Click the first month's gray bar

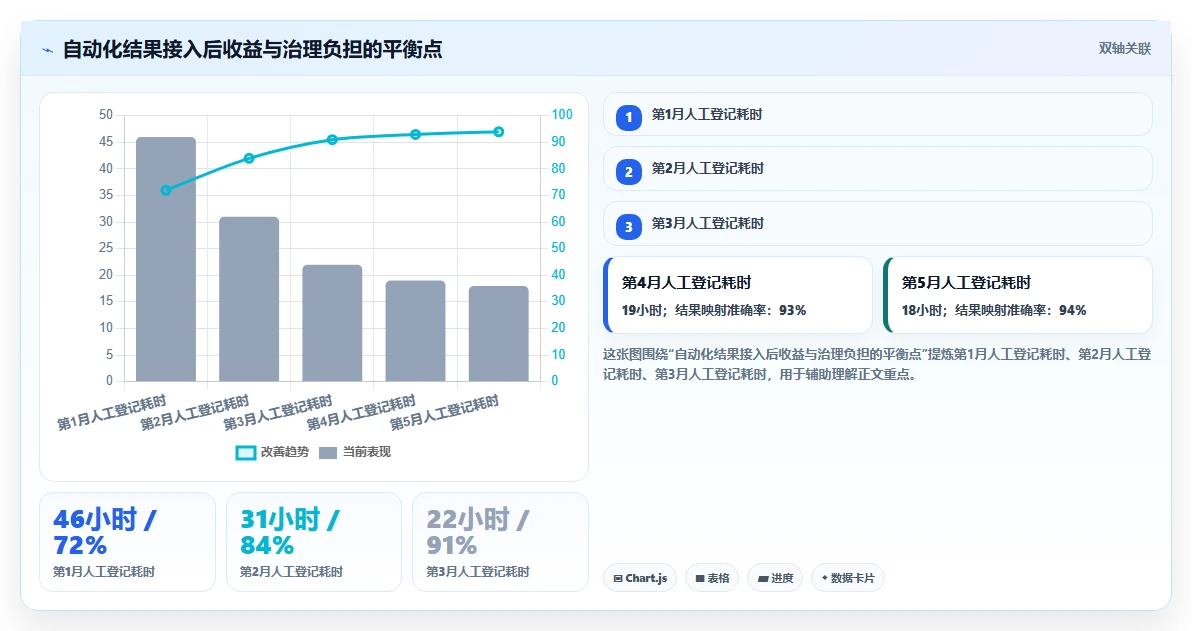click(166, 259)
